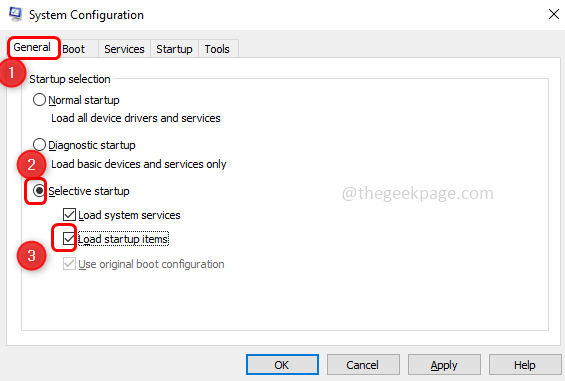Click the red number 1 annotation badge
This screenshot has width=565, height=381.
click(12, 73)
